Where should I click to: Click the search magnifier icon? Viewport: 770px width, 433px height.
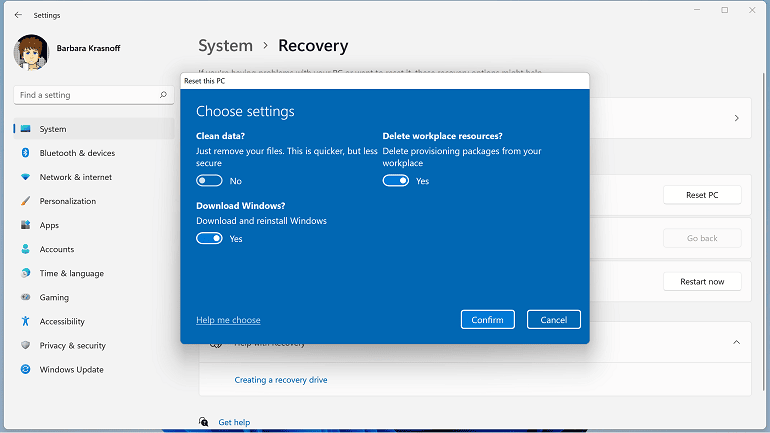(x=163, y=95)
